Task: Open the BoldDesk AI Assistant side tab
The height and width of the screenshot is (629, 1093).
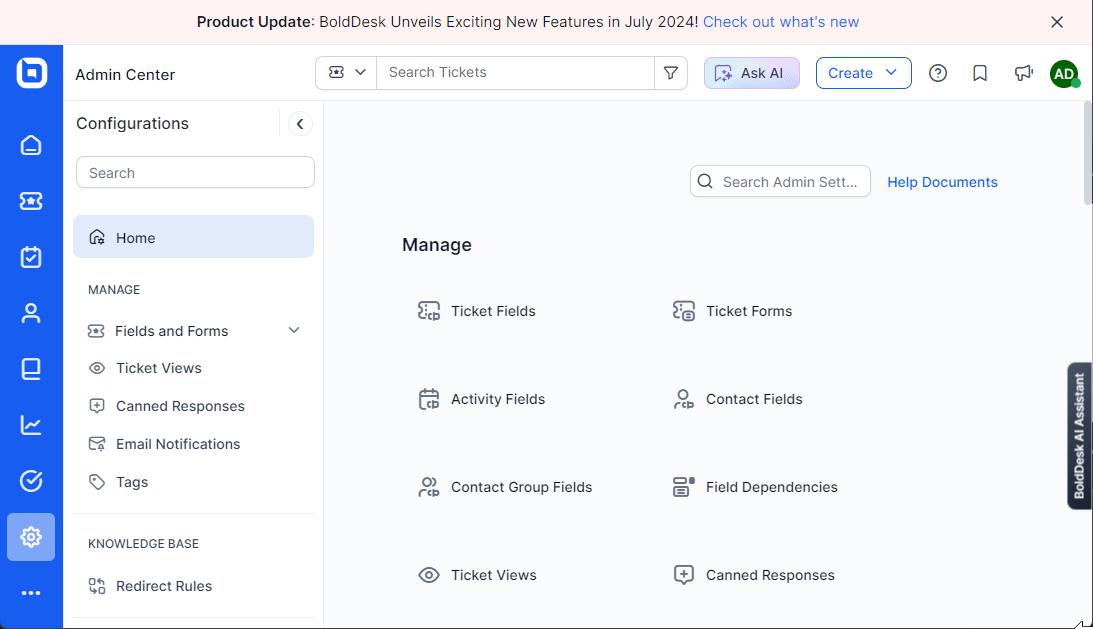Action: click(1079, 436)
